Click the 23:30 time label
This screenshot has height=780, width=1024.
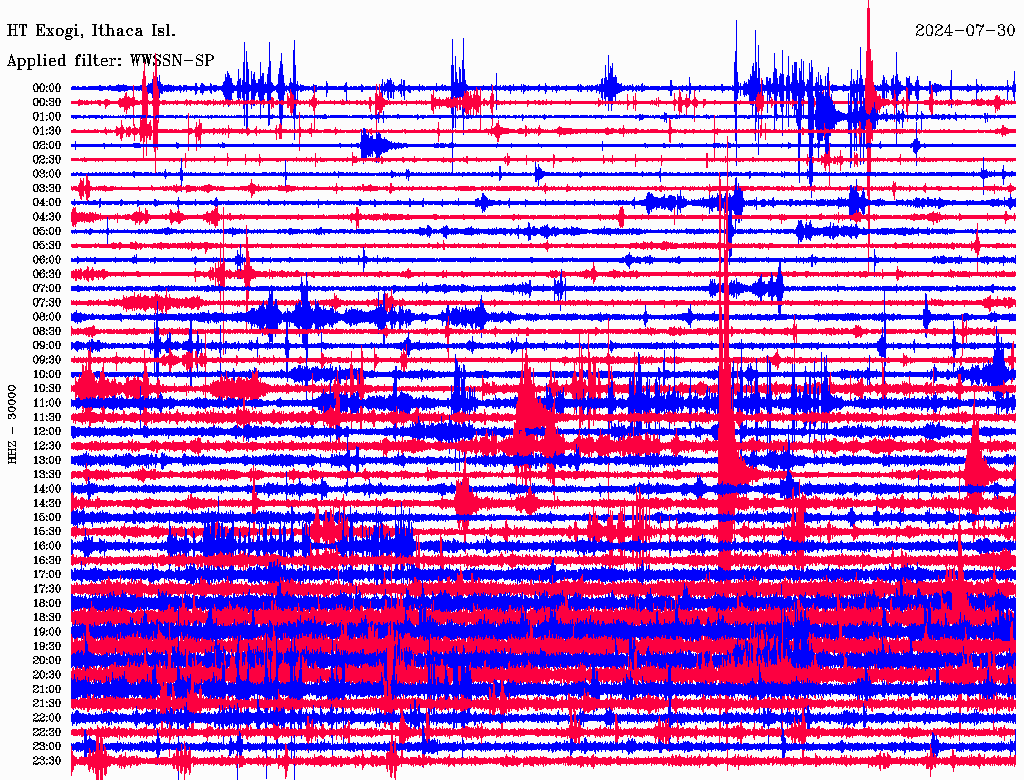[47, 760]
